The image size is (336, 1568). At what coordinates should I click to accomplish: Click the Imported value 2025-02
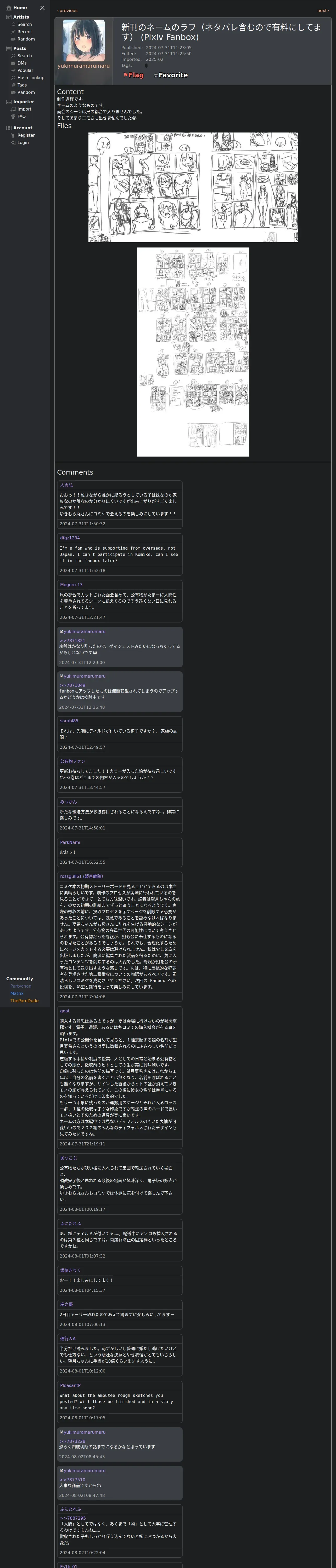(154, 60)
